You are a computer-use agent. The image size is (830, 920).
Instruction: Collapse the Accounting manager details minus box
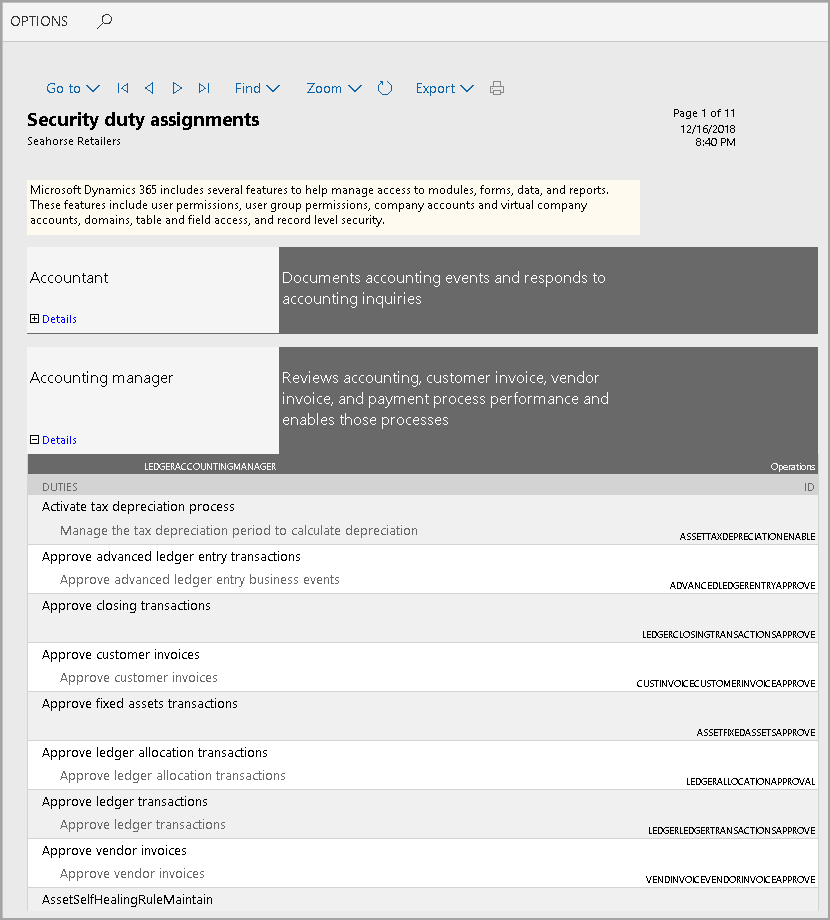click(35, 439)
